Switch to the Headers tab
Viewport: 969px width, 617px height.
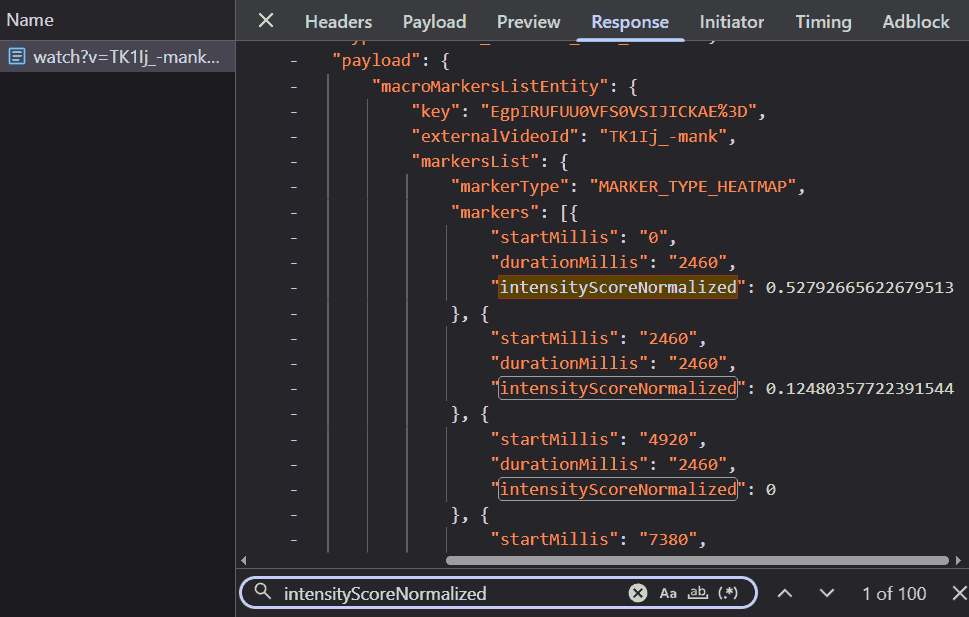coord(338,21)
